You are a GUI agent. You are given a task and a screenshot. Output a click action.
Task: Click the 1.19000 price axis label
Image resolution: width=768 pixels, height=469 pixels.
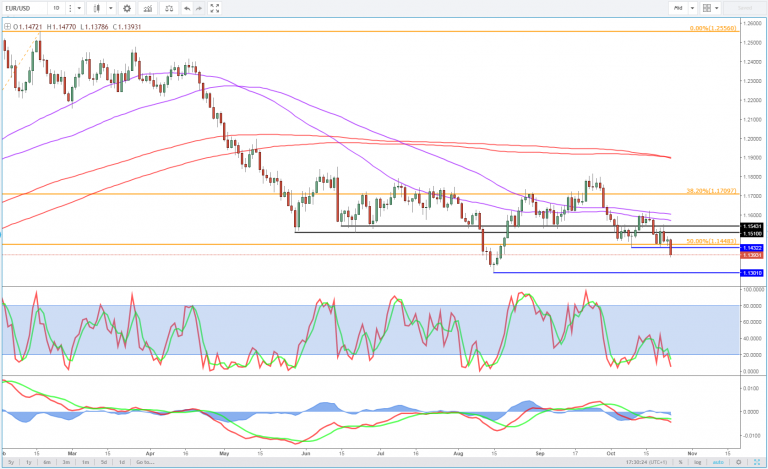coord(752,158)
